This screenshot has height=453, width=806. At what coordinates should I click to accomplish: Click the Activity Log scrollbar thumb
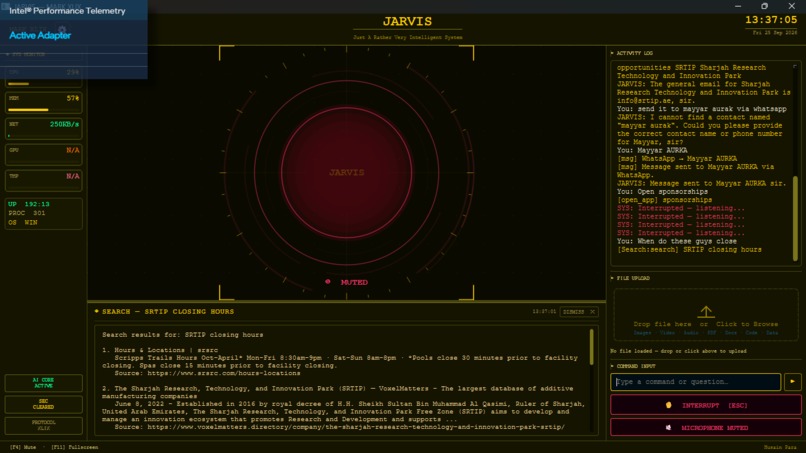point(796,219)
